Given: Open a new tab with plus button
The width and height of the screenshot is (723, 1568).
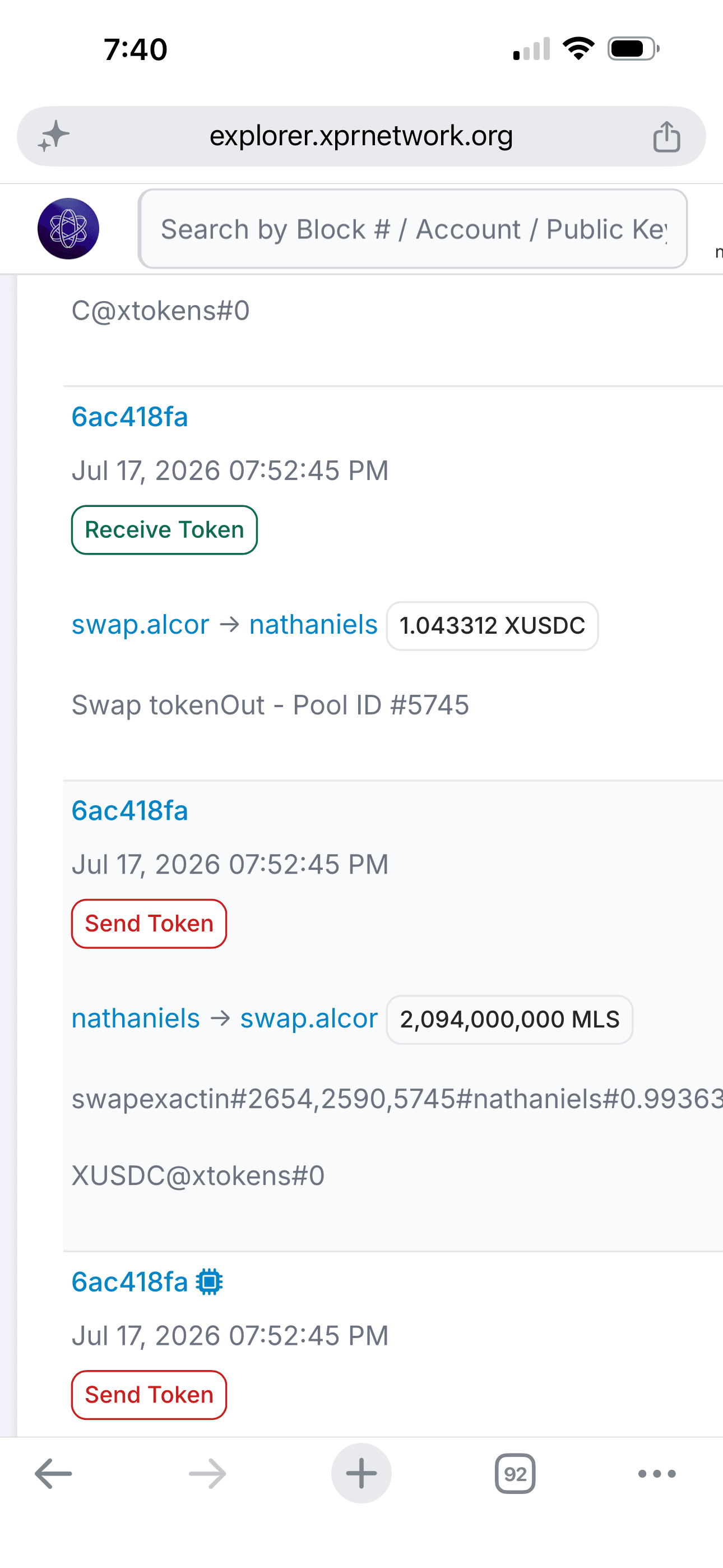Looking at the screenshot, I should coord(361,1474).
